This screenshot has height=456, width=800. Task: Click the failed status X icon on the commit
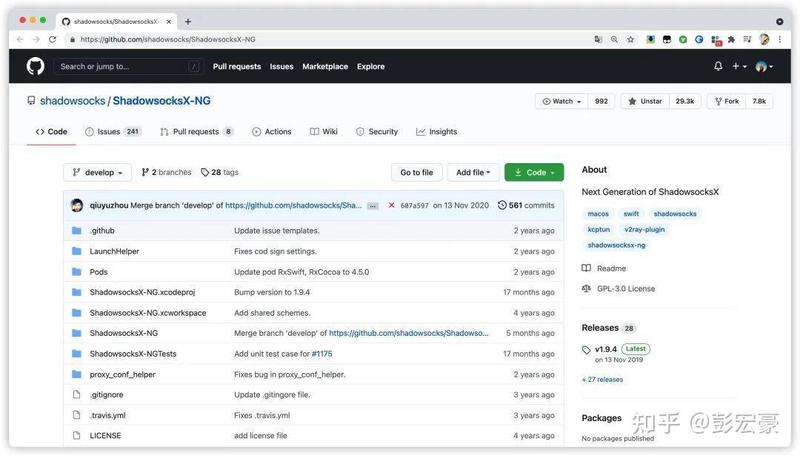pyautogui.click(x=391, y=205)
